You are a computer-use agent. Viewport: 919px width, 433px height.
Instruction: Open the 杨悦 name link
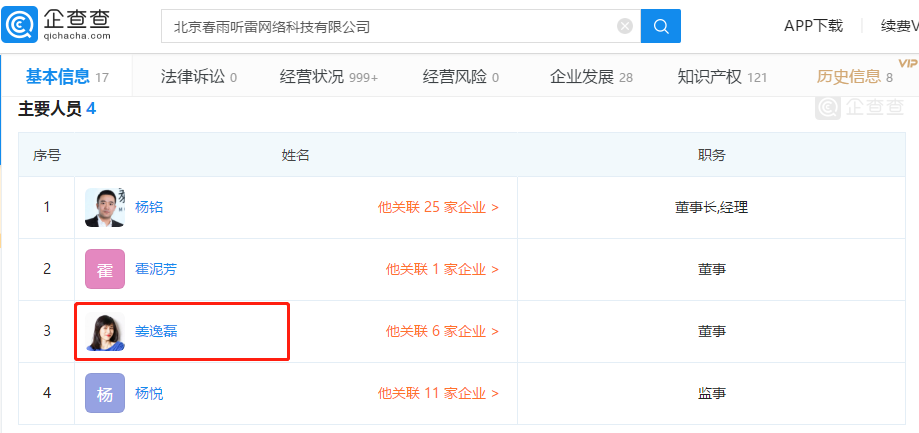149,393
